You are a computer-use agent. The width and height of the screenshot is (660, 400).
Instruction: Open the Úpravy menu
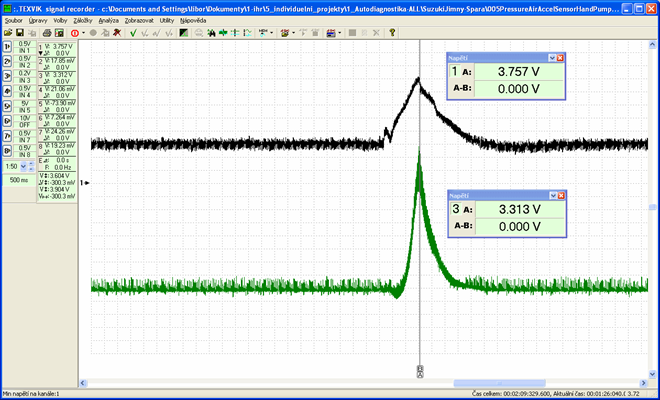[x=38, y=20]
